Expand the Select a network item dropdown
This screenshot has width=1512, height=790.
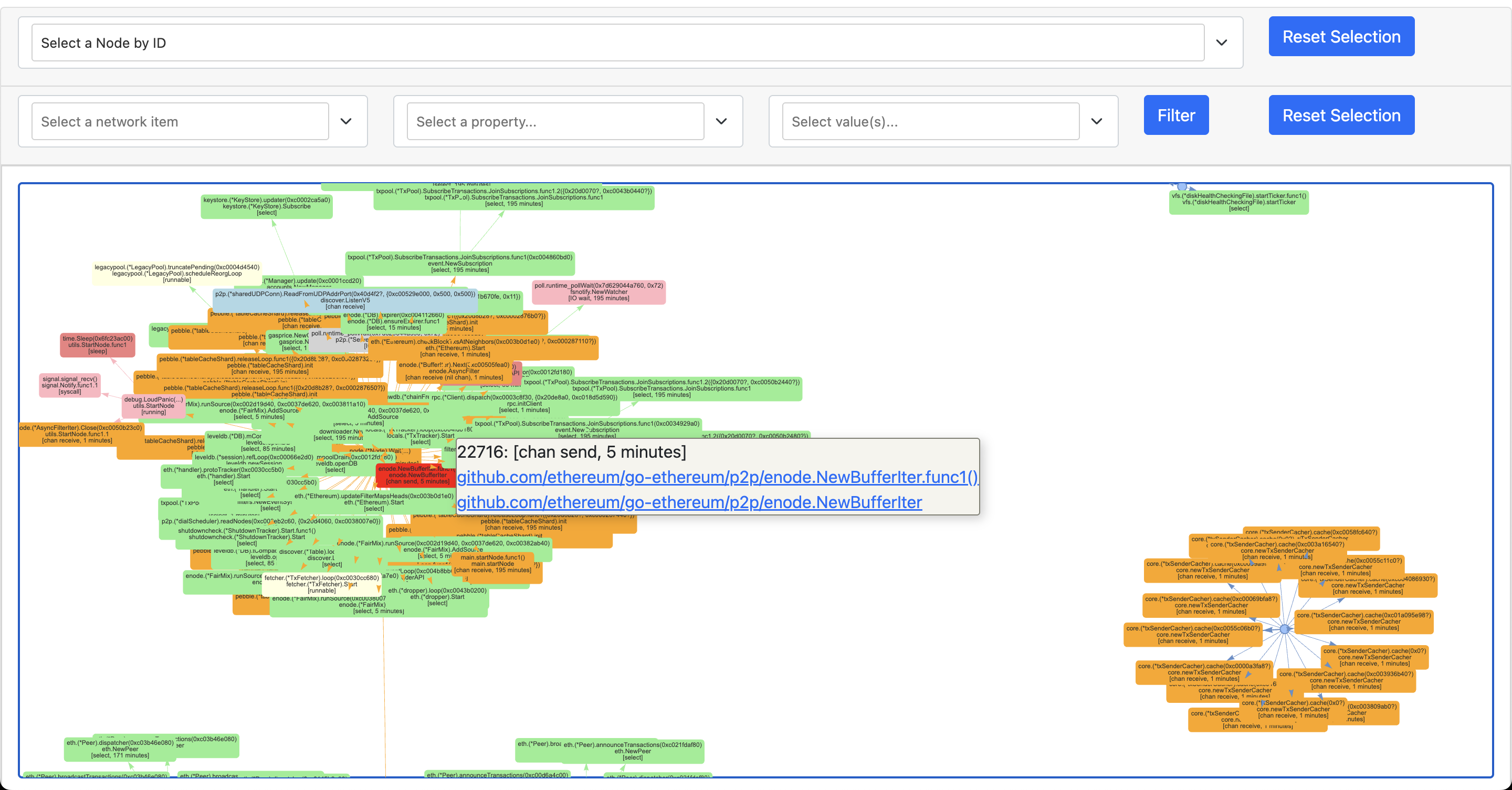point(346,121)
